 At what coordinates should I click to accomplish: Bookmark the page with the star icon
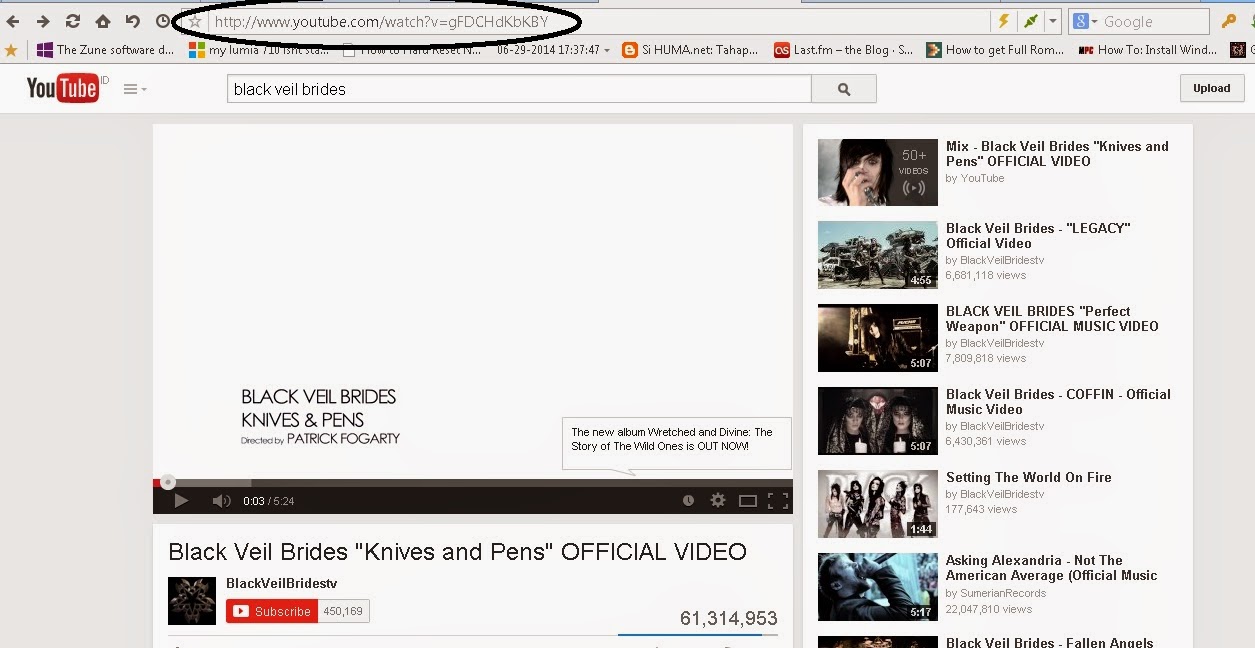195,21
